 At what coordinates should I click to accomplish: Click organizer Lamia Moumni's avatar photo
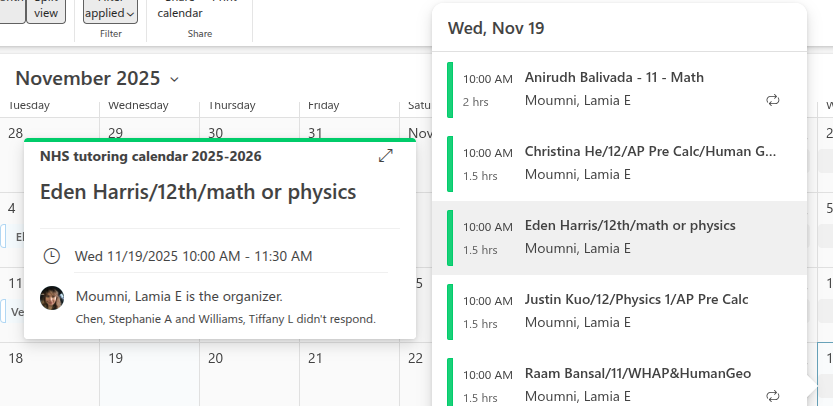[x=53, y=297]
